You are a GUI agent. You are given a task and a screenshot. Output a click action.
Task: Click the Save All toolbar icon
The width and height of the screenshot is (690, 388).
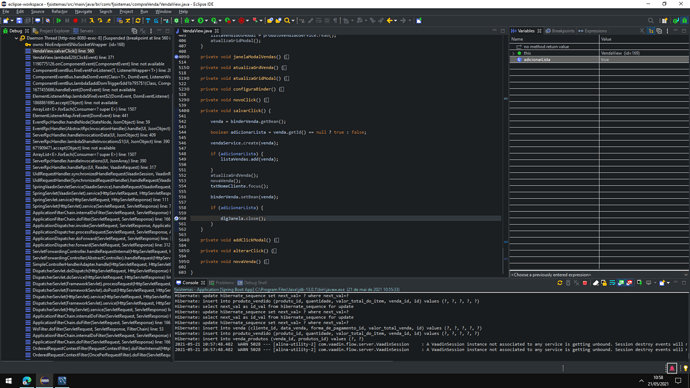tap(28, 21)
